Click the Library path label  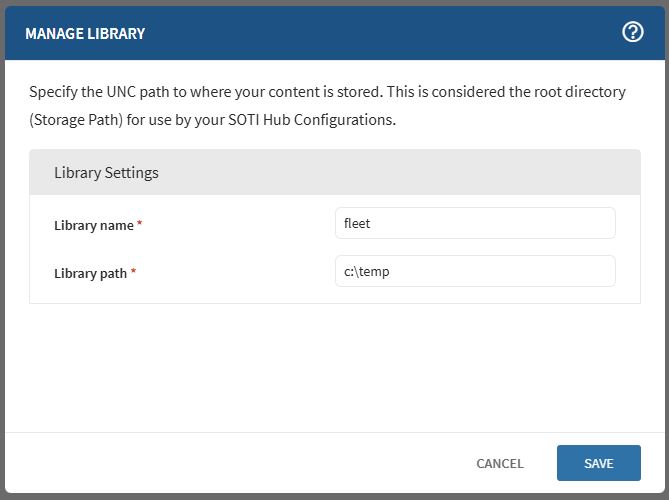coord(90,273)
